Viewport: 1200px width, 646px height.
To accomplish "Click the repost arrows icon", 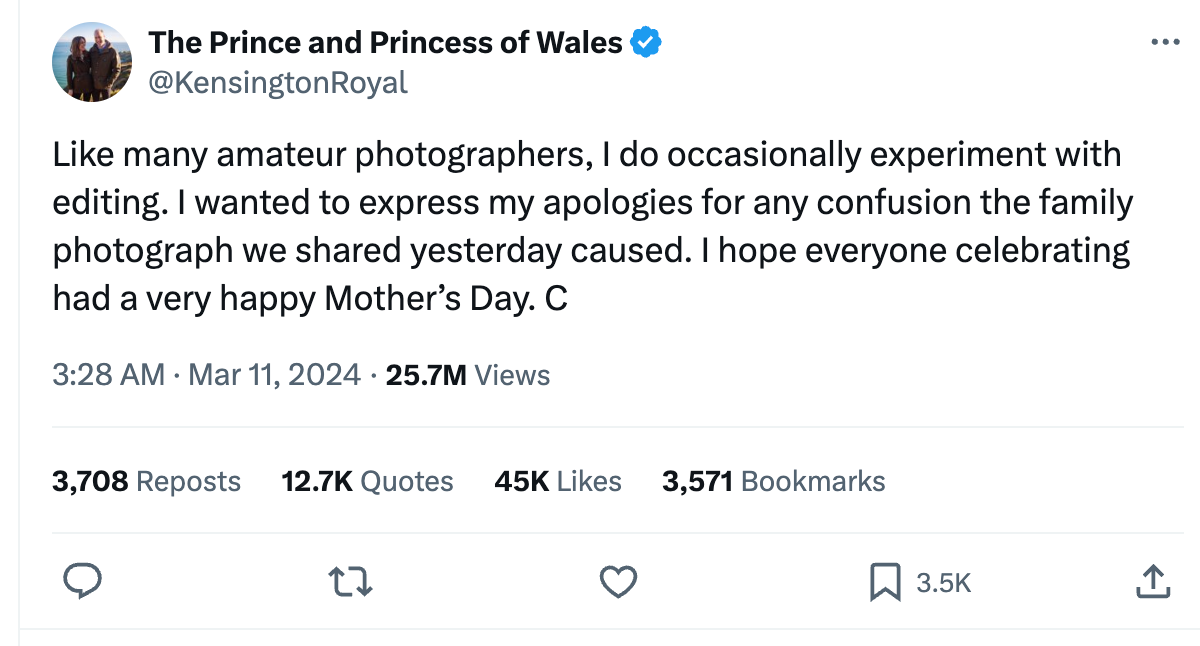I will [353, 581].
